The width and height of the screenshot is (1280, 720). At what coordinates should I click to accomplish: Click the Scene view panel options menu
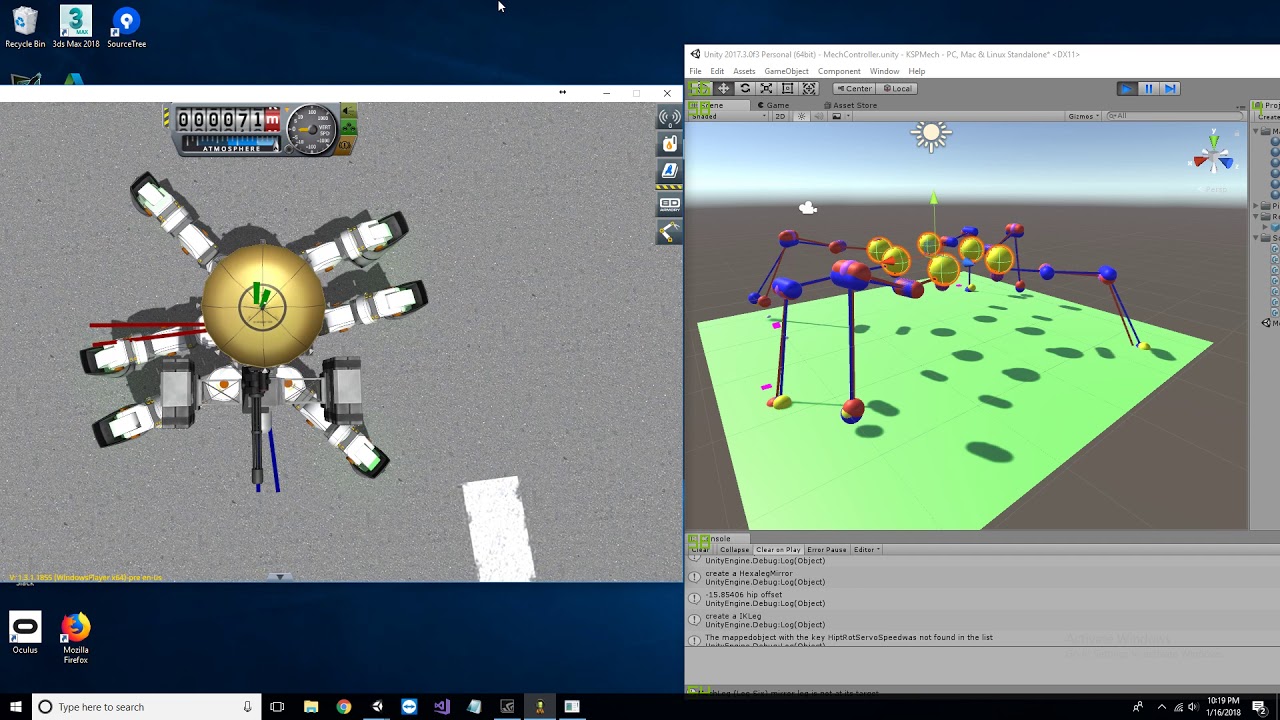[1242, 105]
